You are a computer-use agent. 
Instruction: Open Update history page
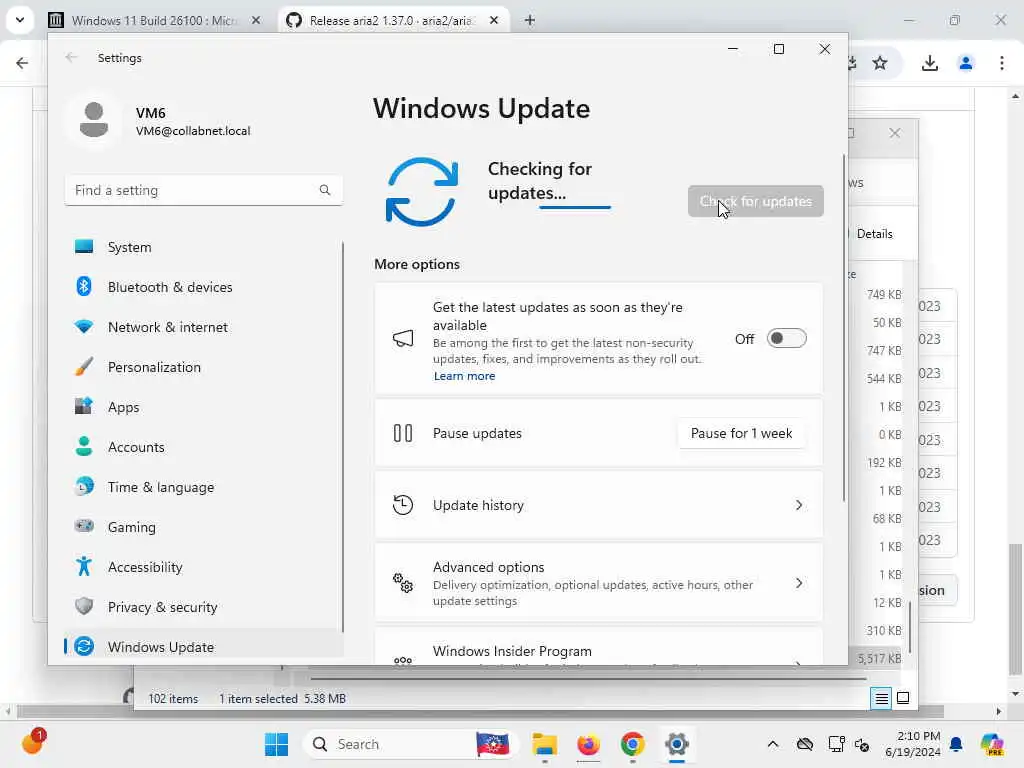[598, 505]
